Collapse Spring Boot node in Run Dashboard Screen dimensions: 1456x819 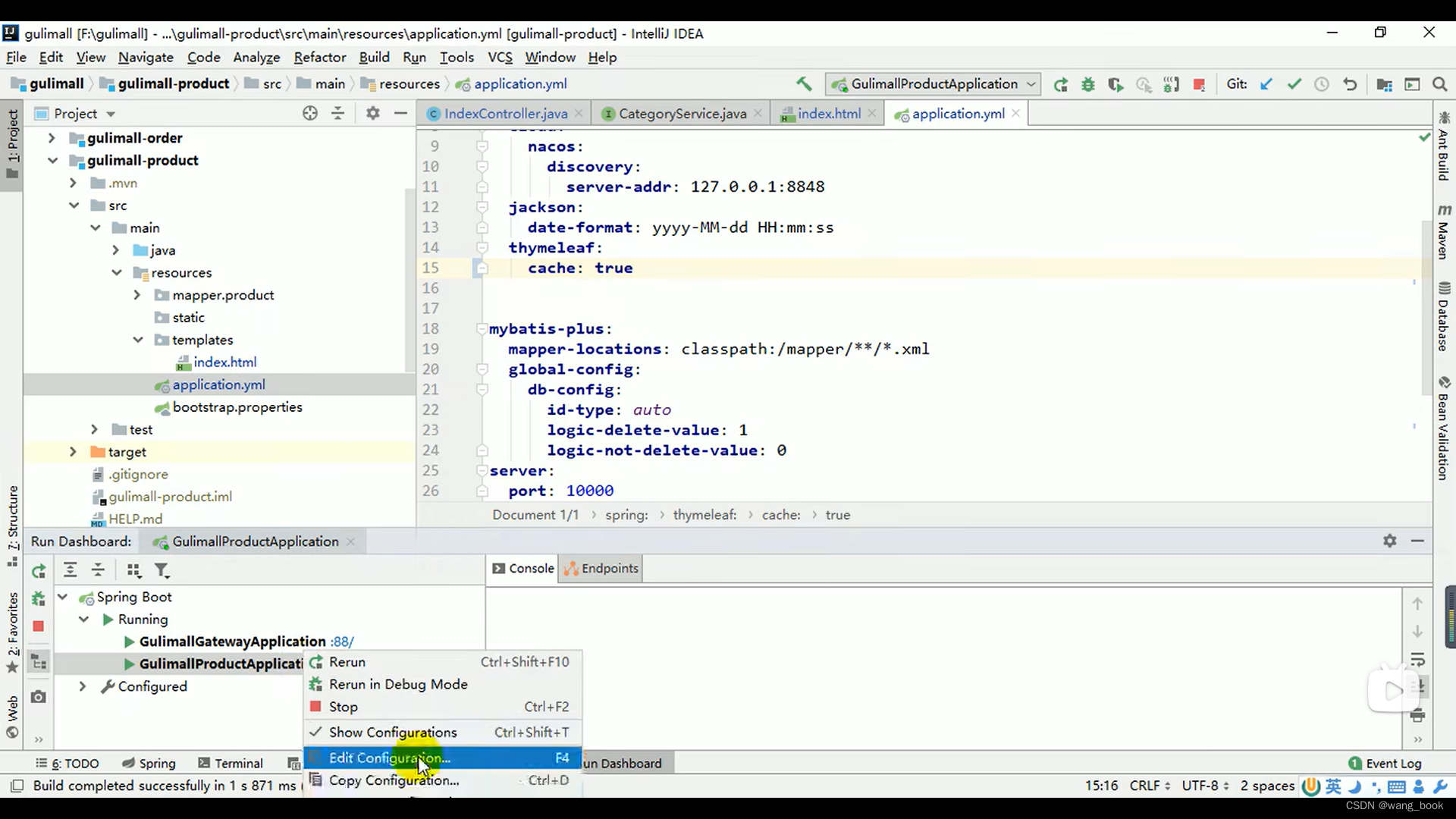63,598
